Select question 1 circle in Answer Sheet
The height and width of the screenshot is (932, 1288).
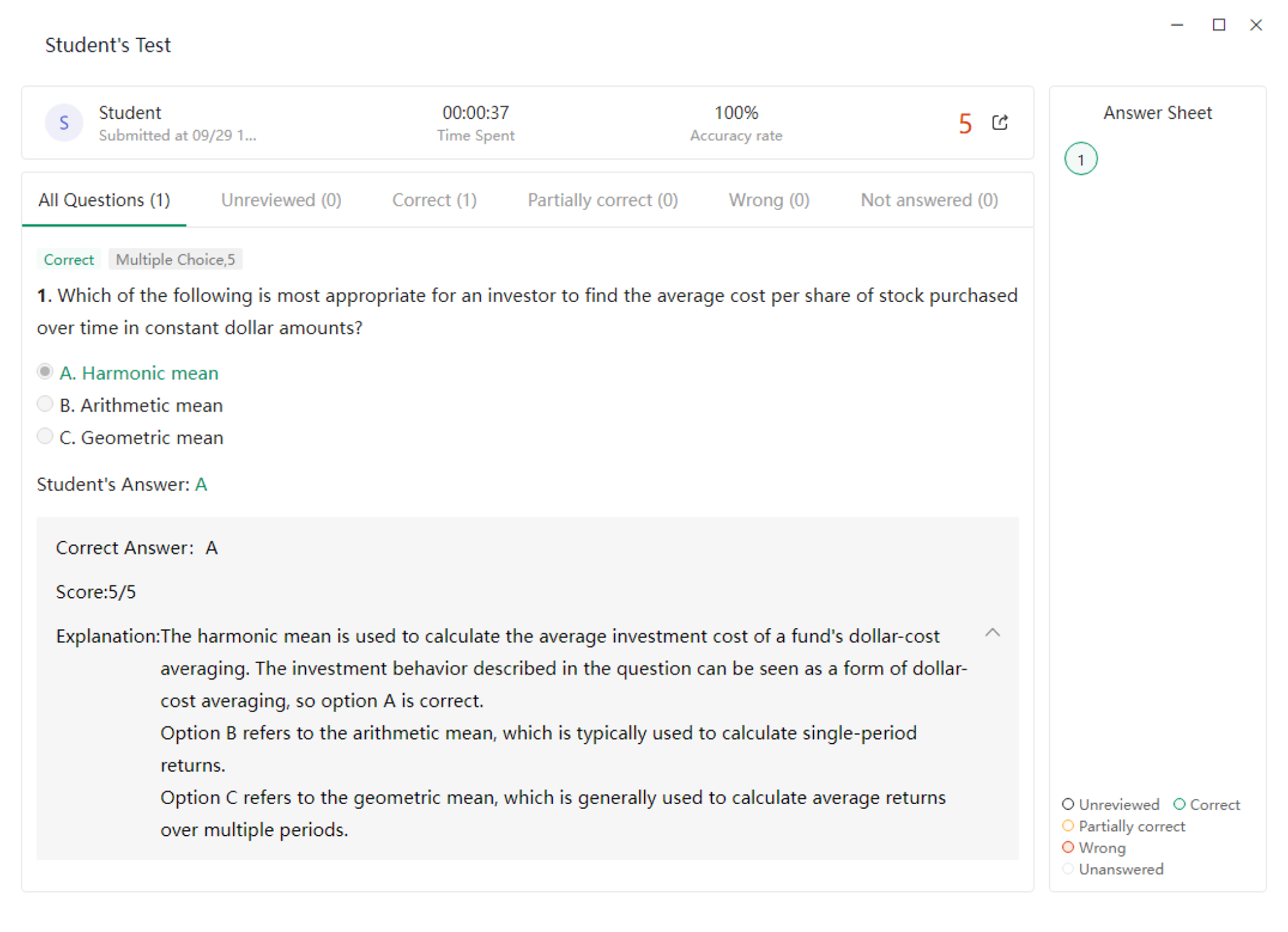point(1081,159)
